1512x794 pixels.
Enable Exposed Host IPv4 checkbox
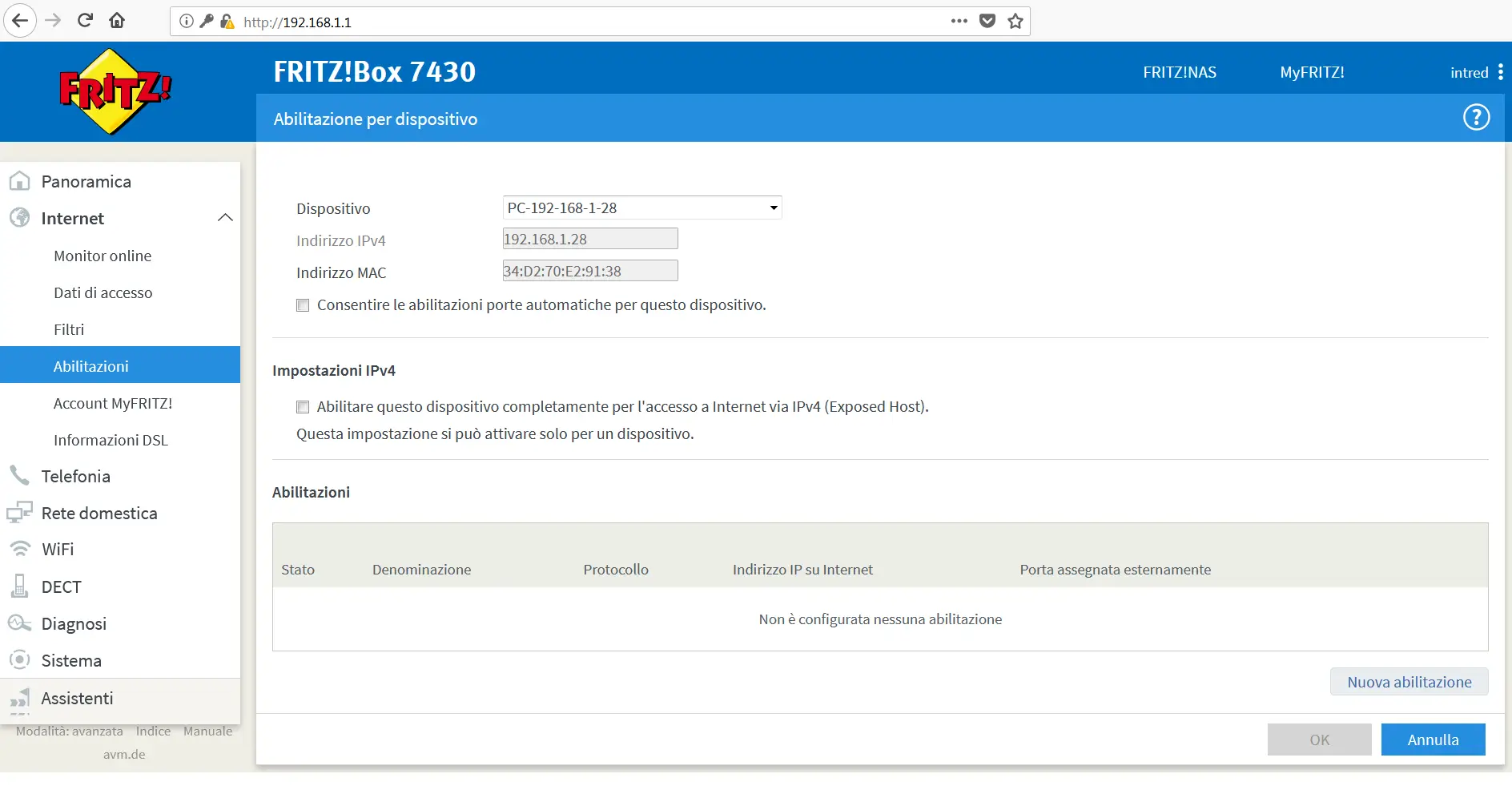[303, 407]
